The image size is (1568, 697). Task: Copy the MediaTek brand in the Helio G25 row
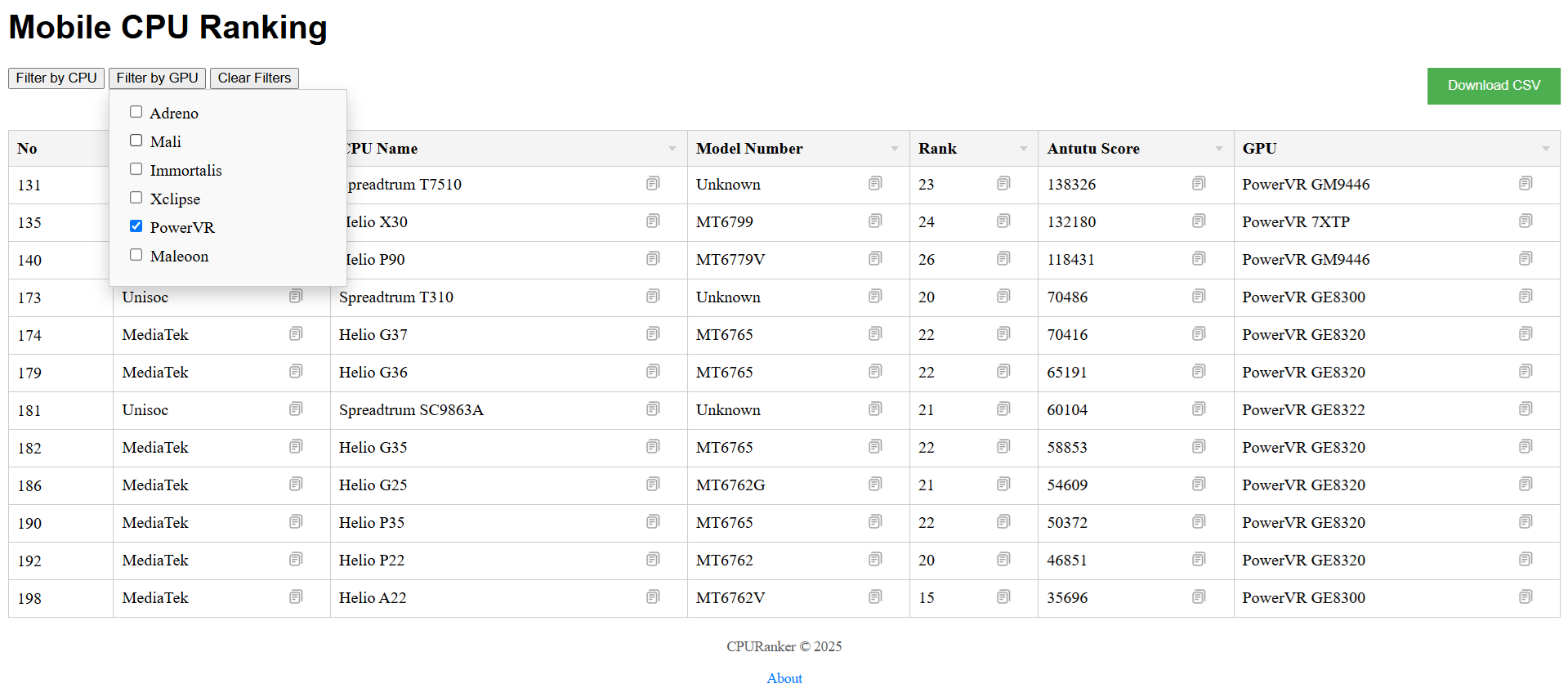click(295, 485)
